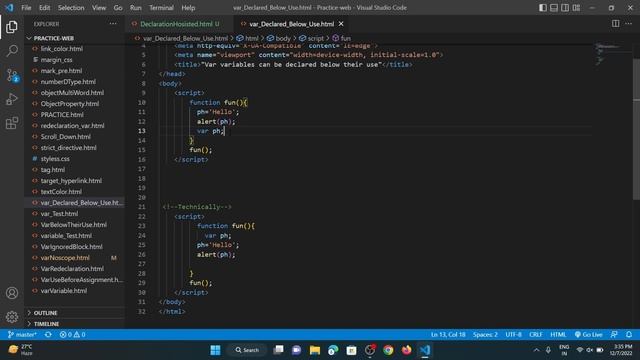640x360 pixels.
Task: Toggle Primary Side Bar layout icon
Action: pos(543,8)
